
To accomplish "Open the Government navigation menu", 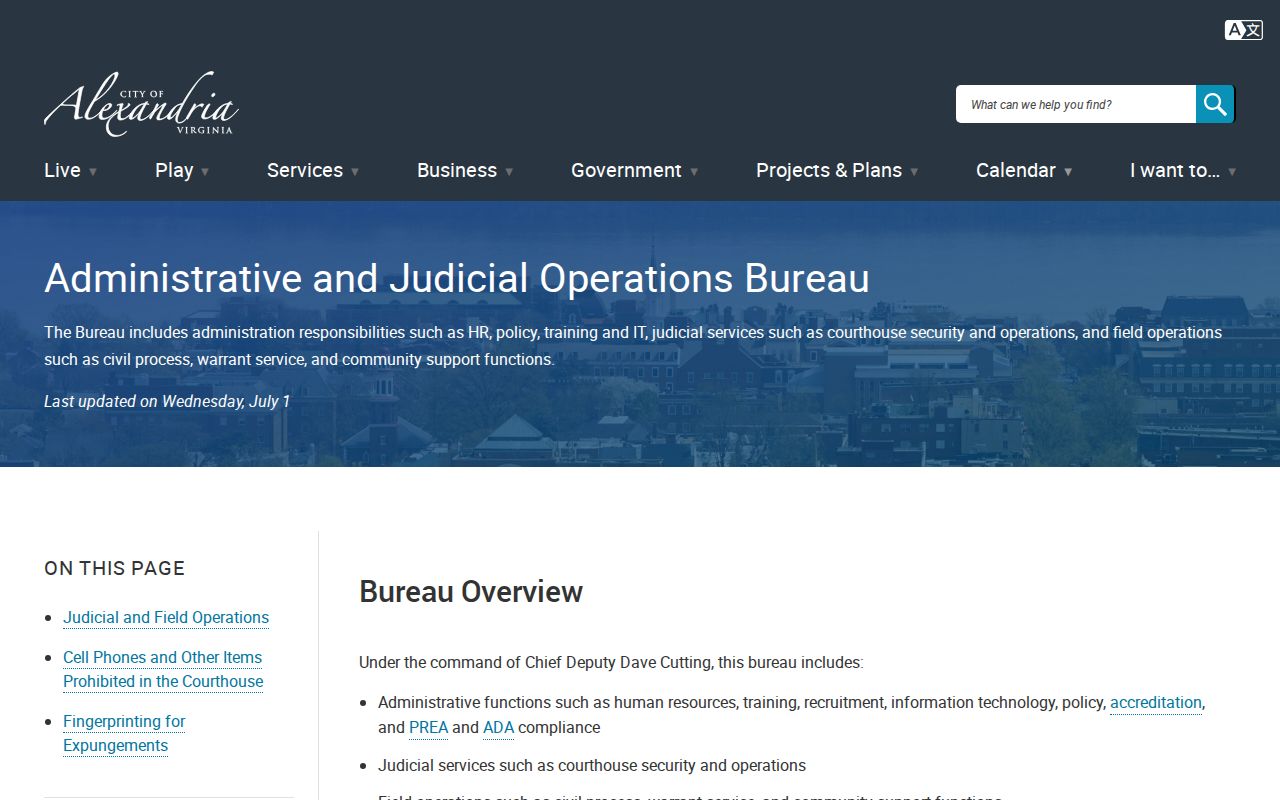I will pyautogui.click(x=626, y=170).
